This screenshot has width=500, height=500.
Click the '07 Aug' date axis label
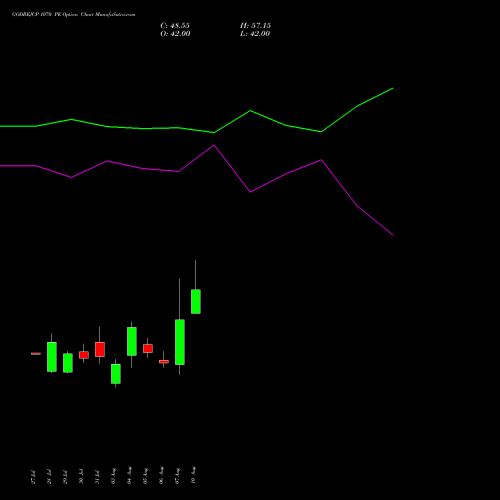pos(177,476)
